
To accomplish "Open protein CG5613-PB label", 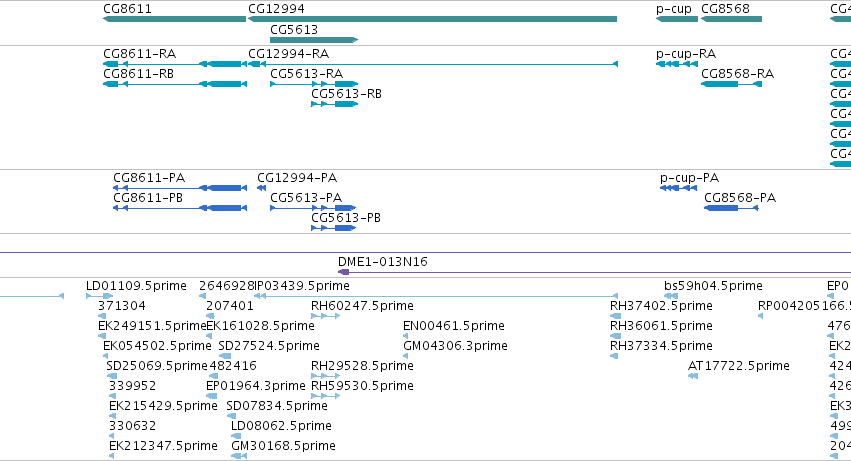I will (x=346, y=218).
